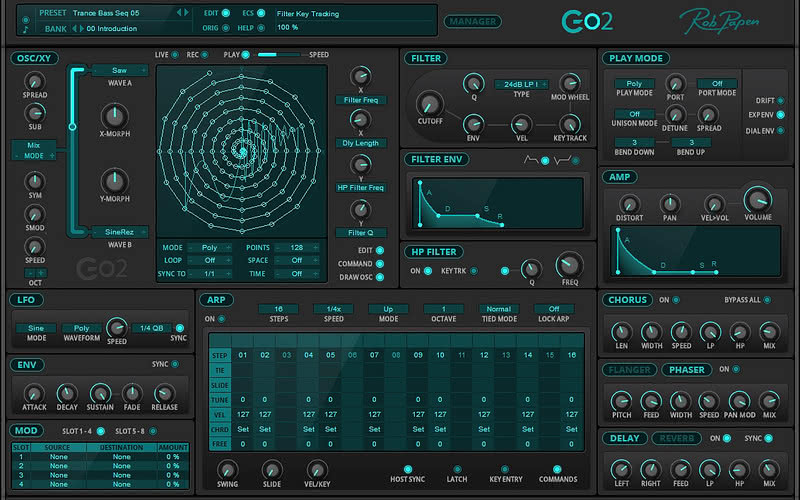
Task: Click the SUB oscillator knob
Action: point(35,113)
